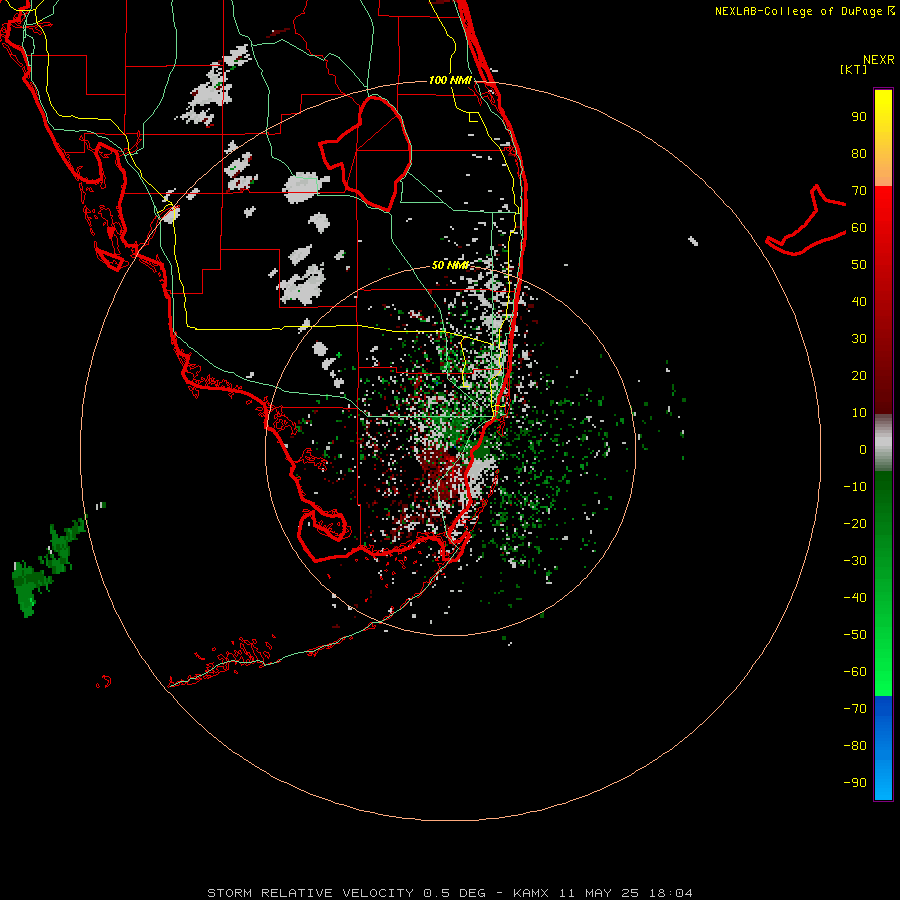Click the 50 NMI range ring label
Screen dimensions: 900x900
click(x=451, y=265)
